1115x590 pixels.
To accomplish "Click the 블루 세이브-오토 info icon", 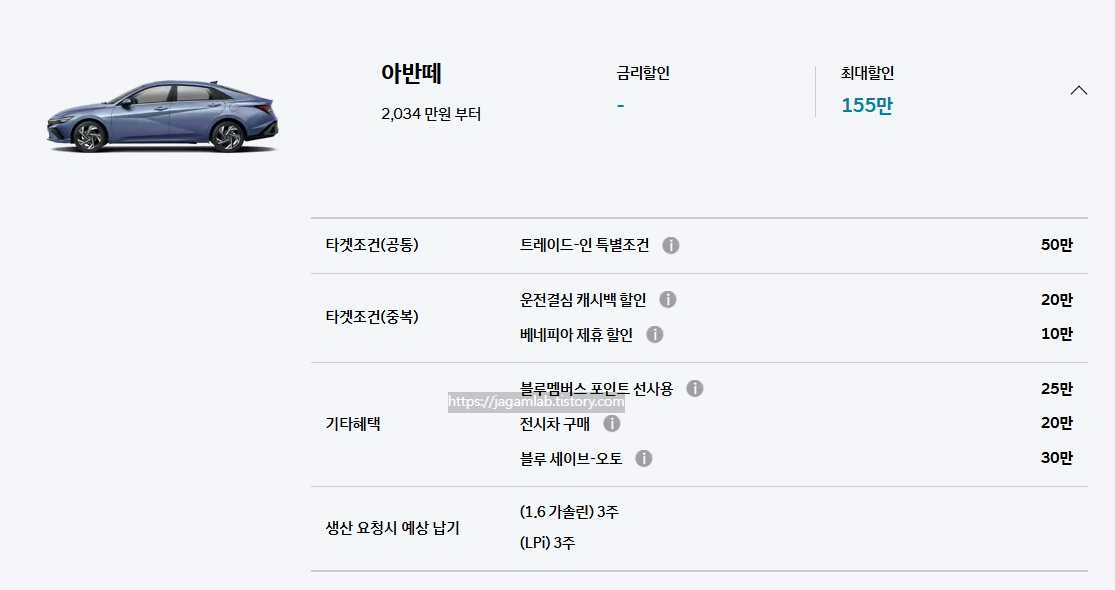I will (x=645, y=458).
